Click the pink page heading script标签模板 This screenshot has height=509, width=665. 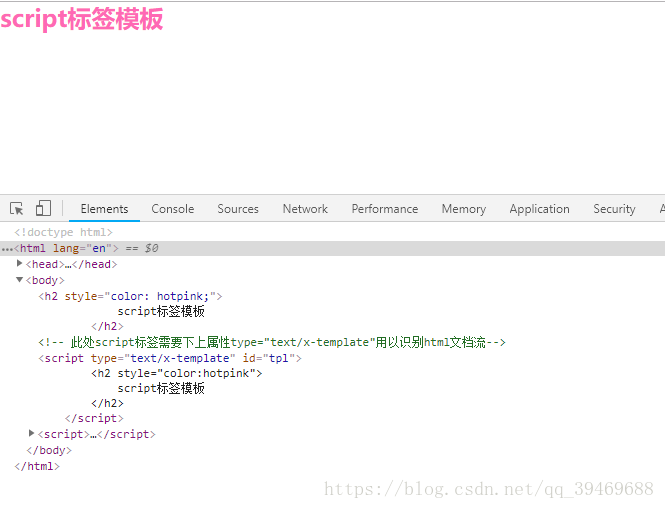[82, 19]
